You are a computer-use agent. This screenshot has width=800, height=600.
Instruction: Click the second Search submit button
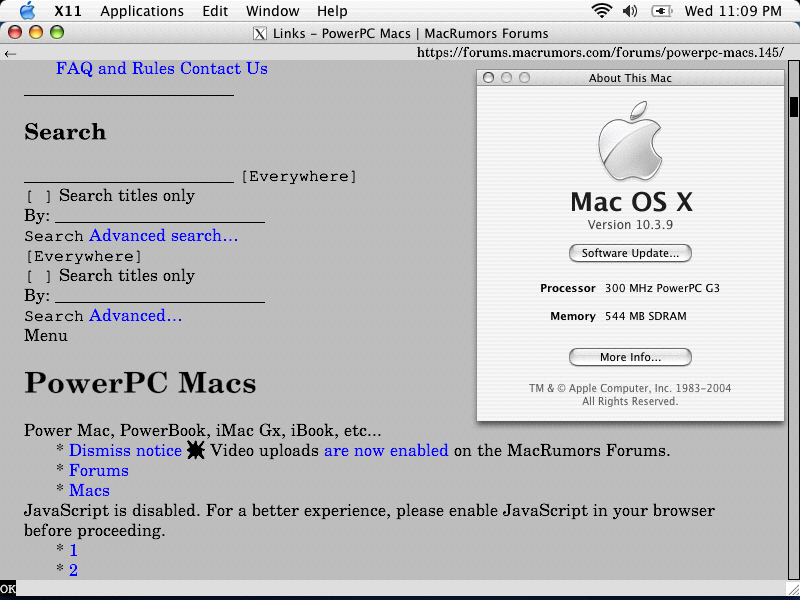[x=54, y=316]
